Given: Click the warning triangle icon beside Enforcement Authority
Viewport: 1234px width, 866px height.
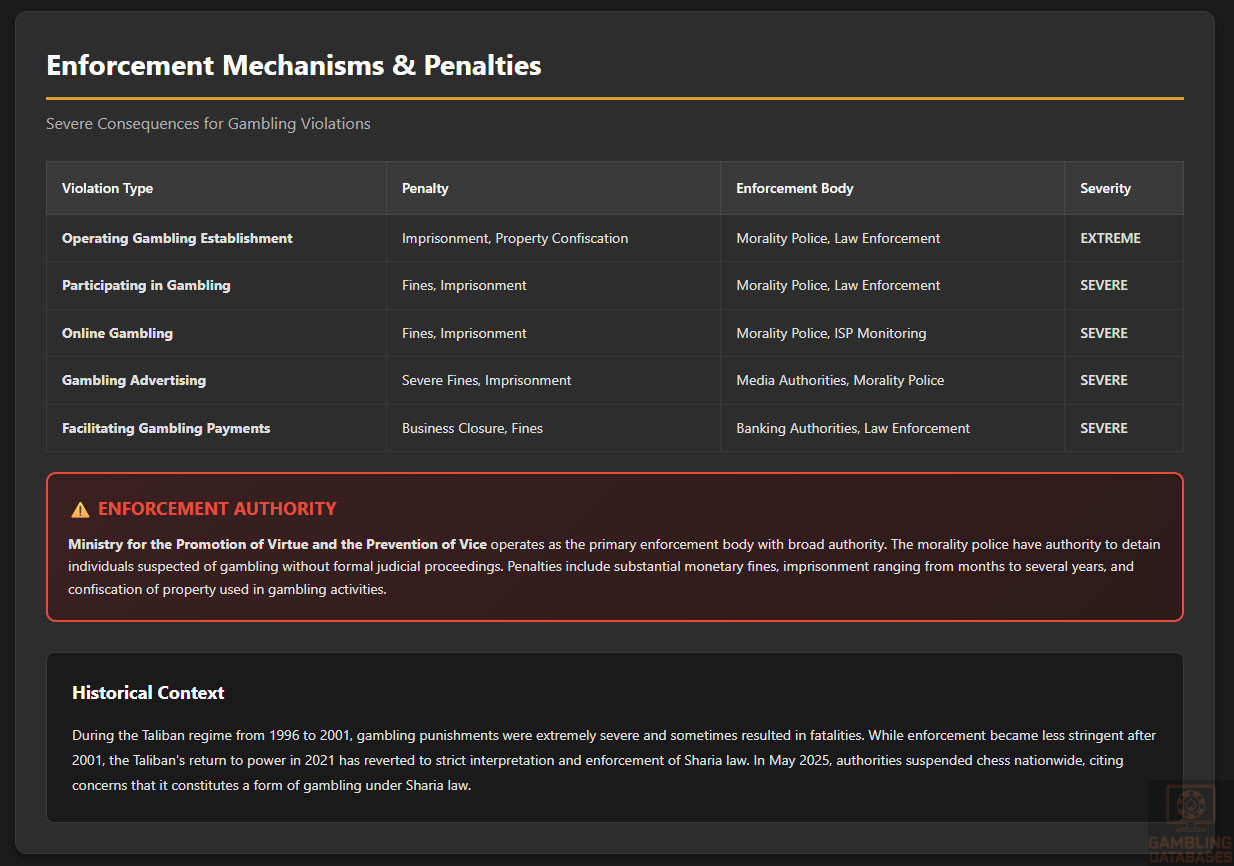Looking at the screenshot, I should point(80,510).
